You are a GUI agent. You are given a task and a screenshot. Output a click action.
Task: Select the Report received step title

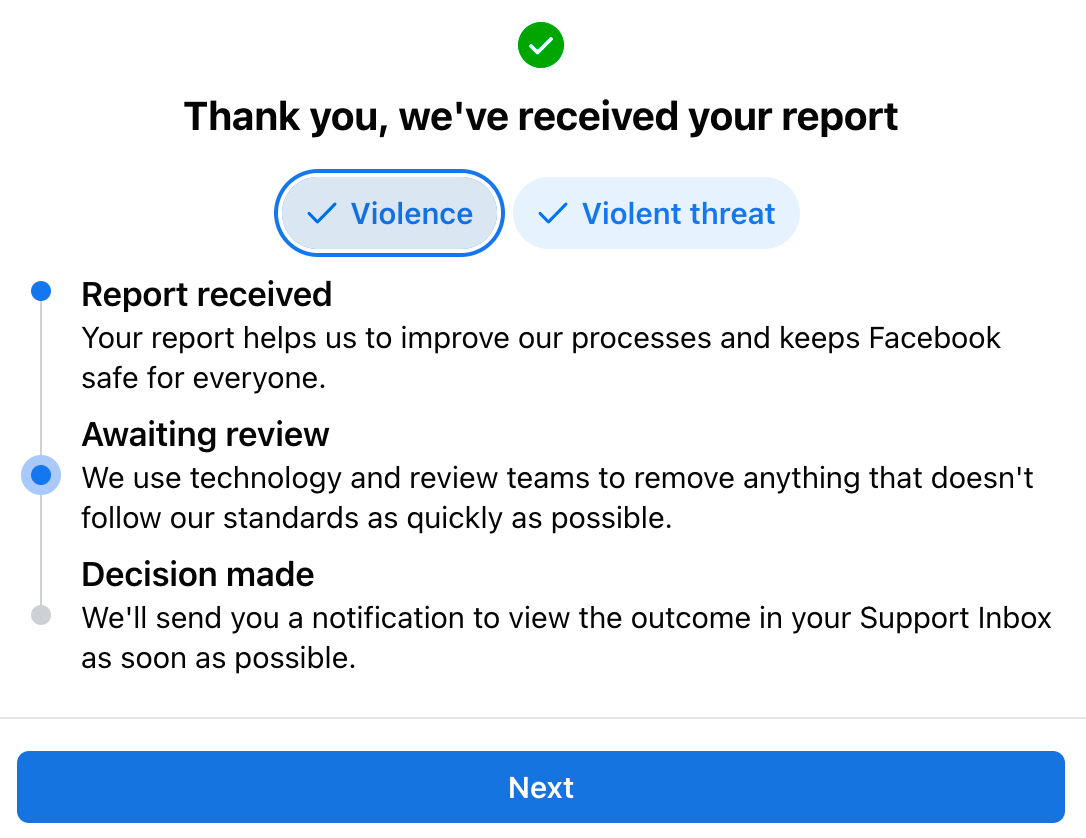coord(206,294)
